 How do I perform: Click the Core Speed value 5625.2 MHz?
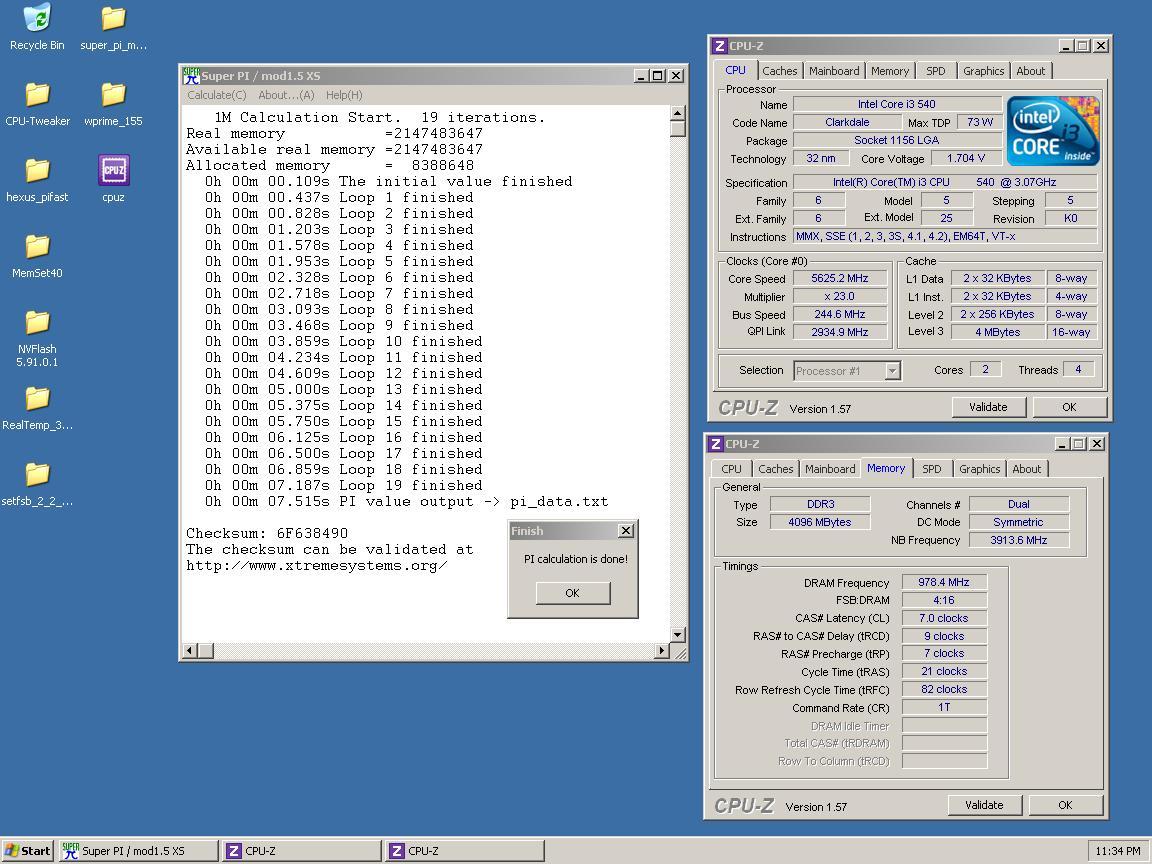point(840,278)
